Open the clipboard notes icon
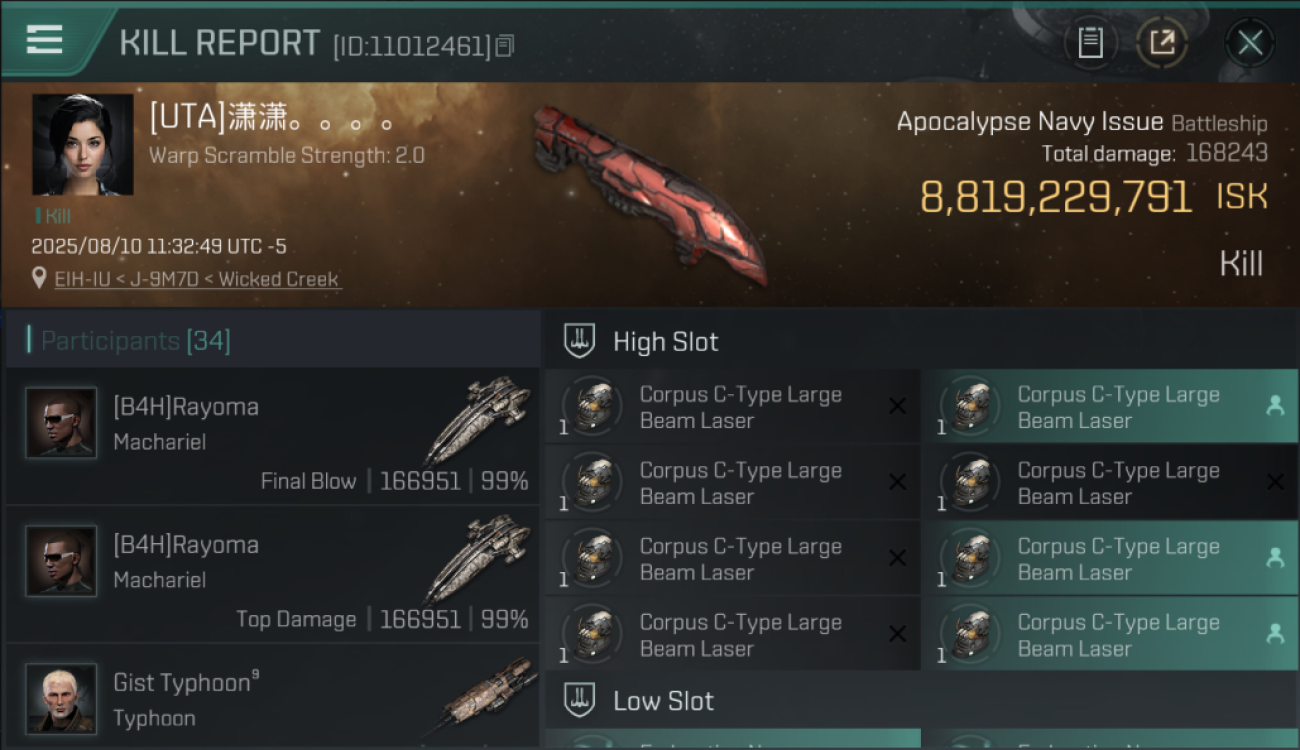The height and width of the screenshot is (750, 1300). click(x=1090, y=43)
